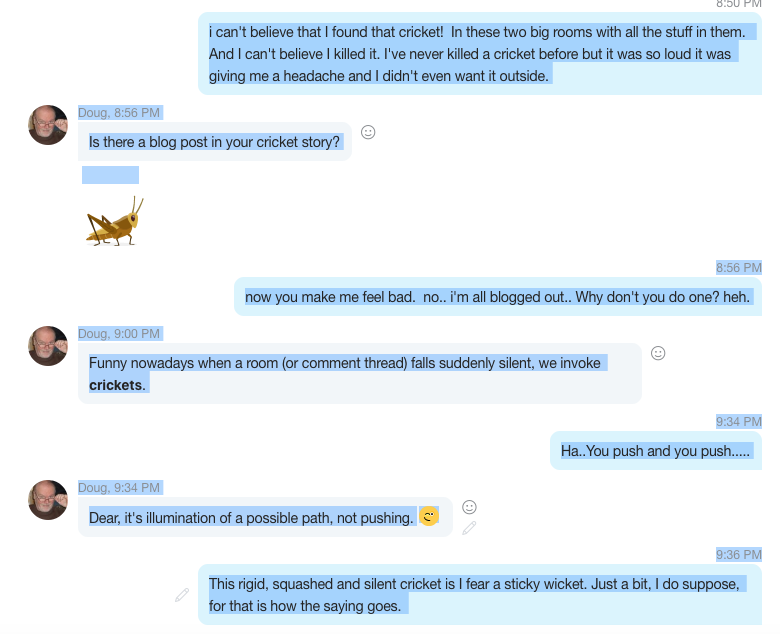
Task: Click the pencil edit icon below the illumination message's smiley
Action: click(469, 528)
